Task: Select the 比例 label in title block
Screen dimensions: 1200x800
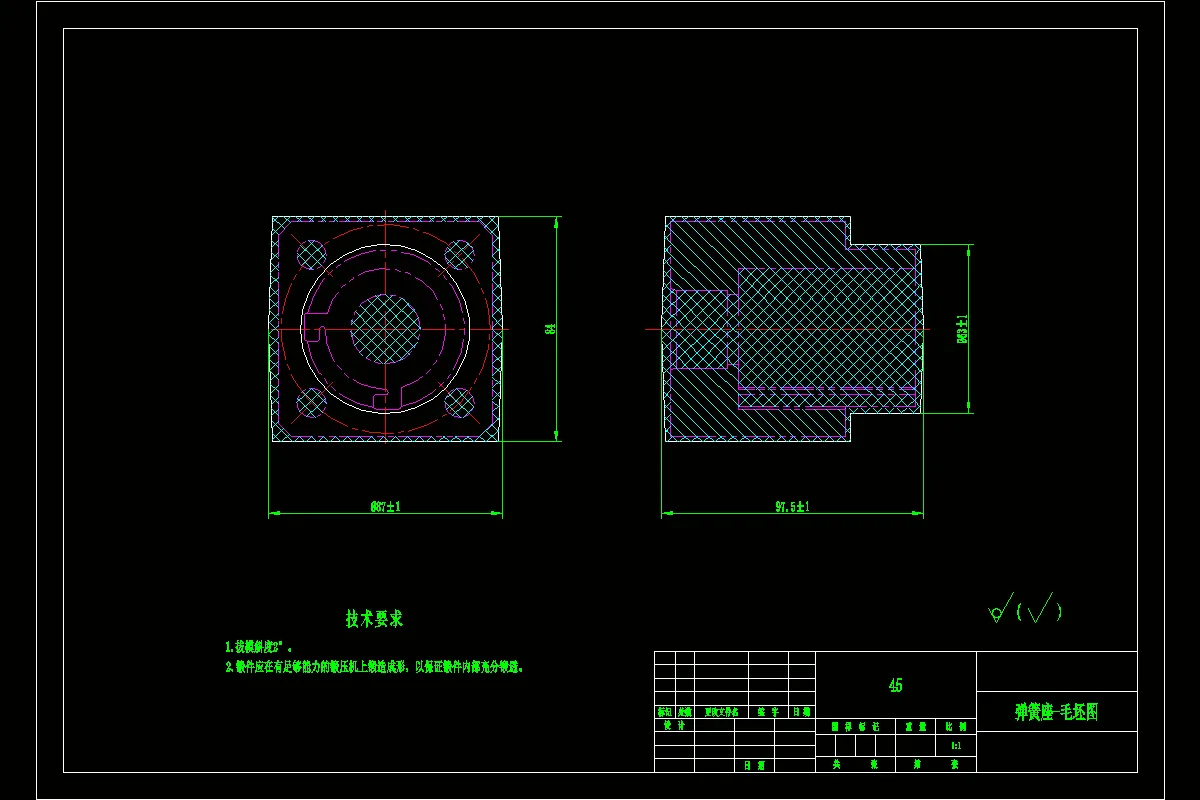Action: click(955, 727)
